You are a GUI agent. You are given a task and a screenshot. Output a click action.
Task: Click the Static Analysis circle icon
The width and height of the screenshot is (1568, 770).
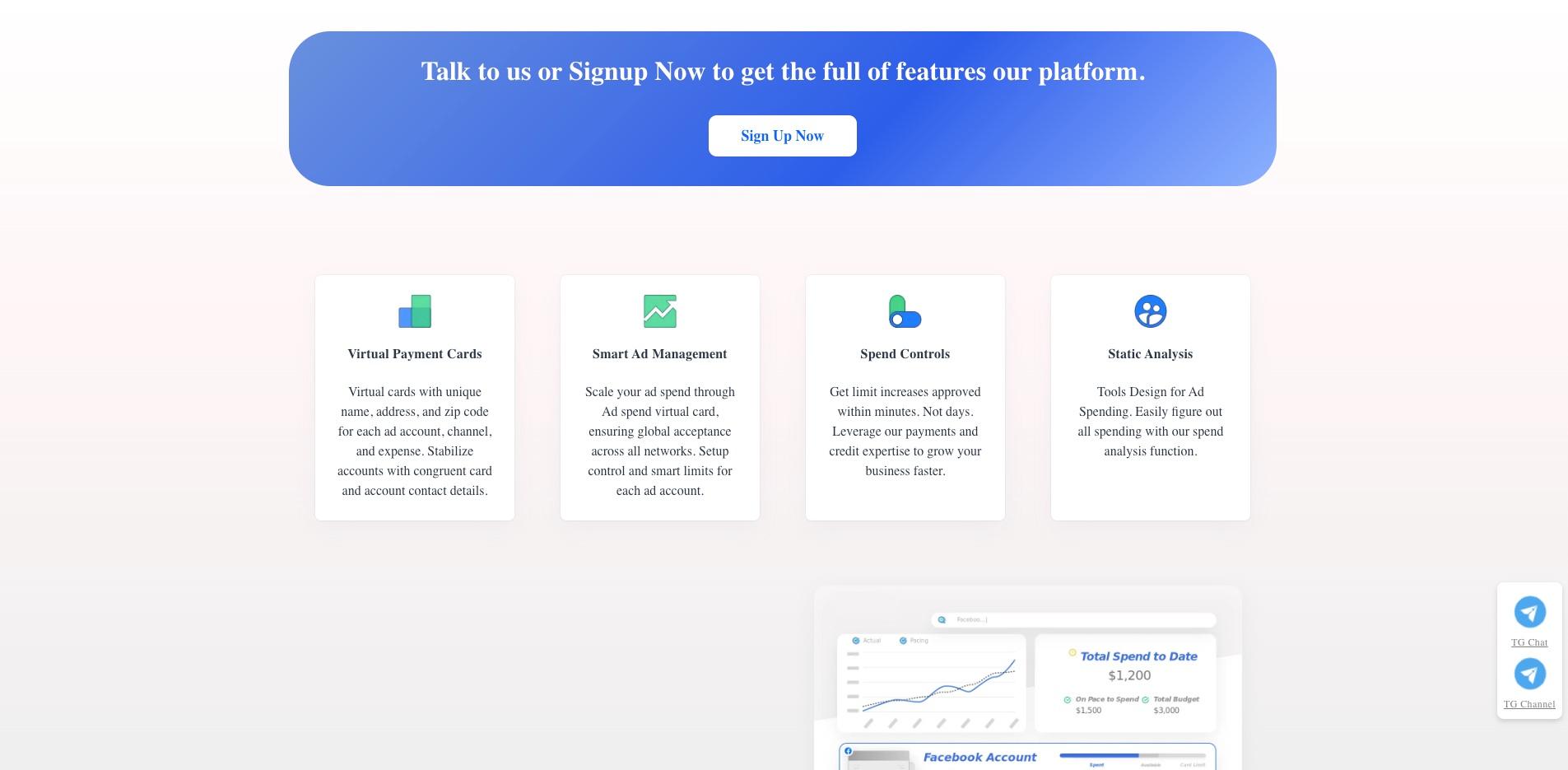(x=1151, y=311)
